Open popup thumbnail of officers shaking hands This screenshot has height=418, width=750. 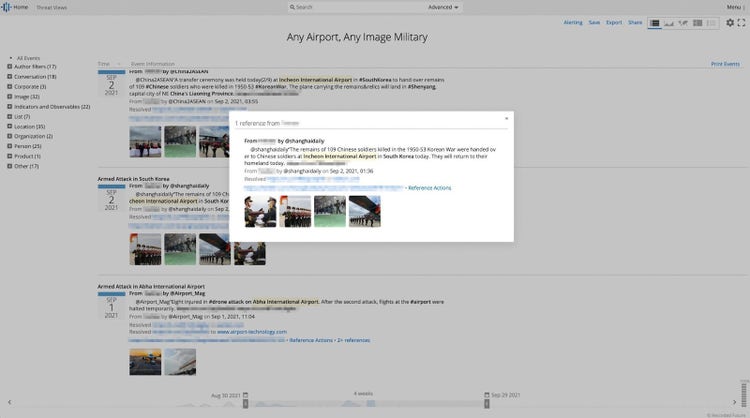(260, 211)
